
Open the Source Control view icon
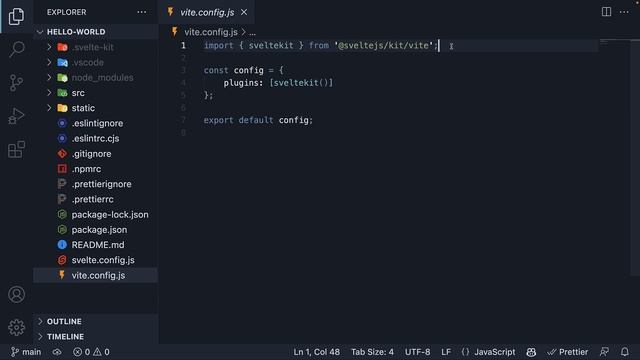pyautogui.click(x=16, y=83)
